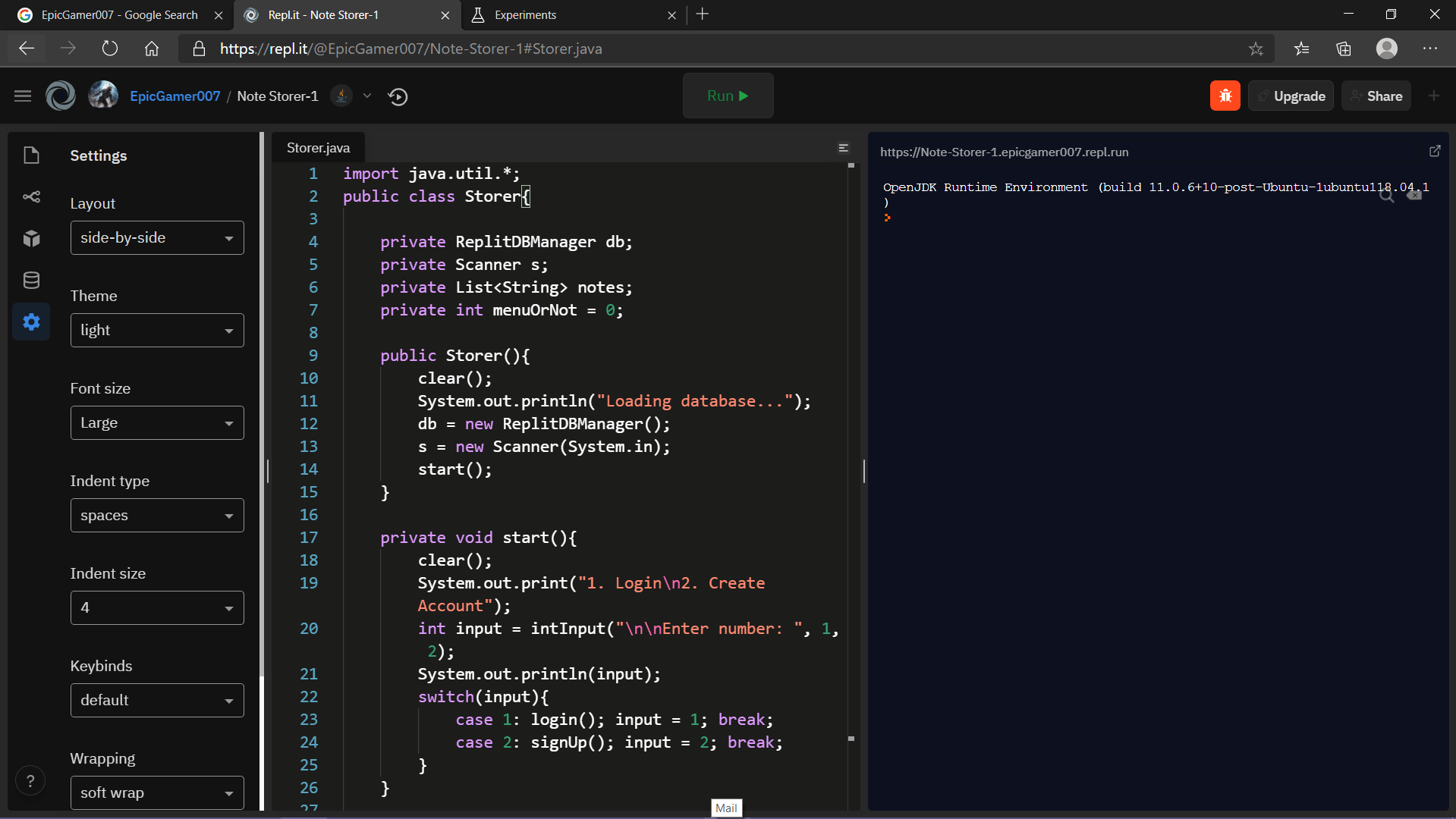The height and width of the screenshot is (819, 1456).
Task: Click the Upgrade button
Action: point(1291,96)
